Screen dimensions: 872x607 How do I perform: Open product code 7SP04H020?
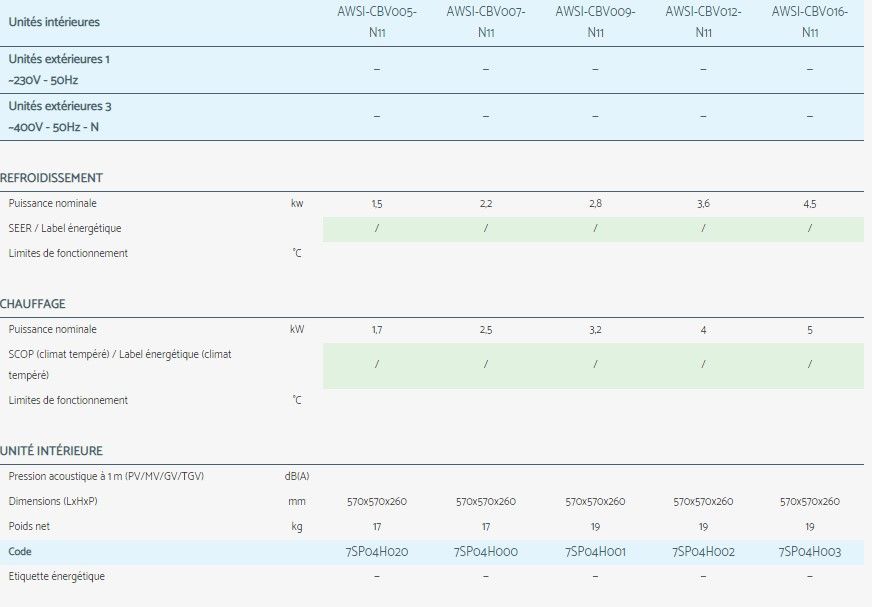[x=376, y=552]
